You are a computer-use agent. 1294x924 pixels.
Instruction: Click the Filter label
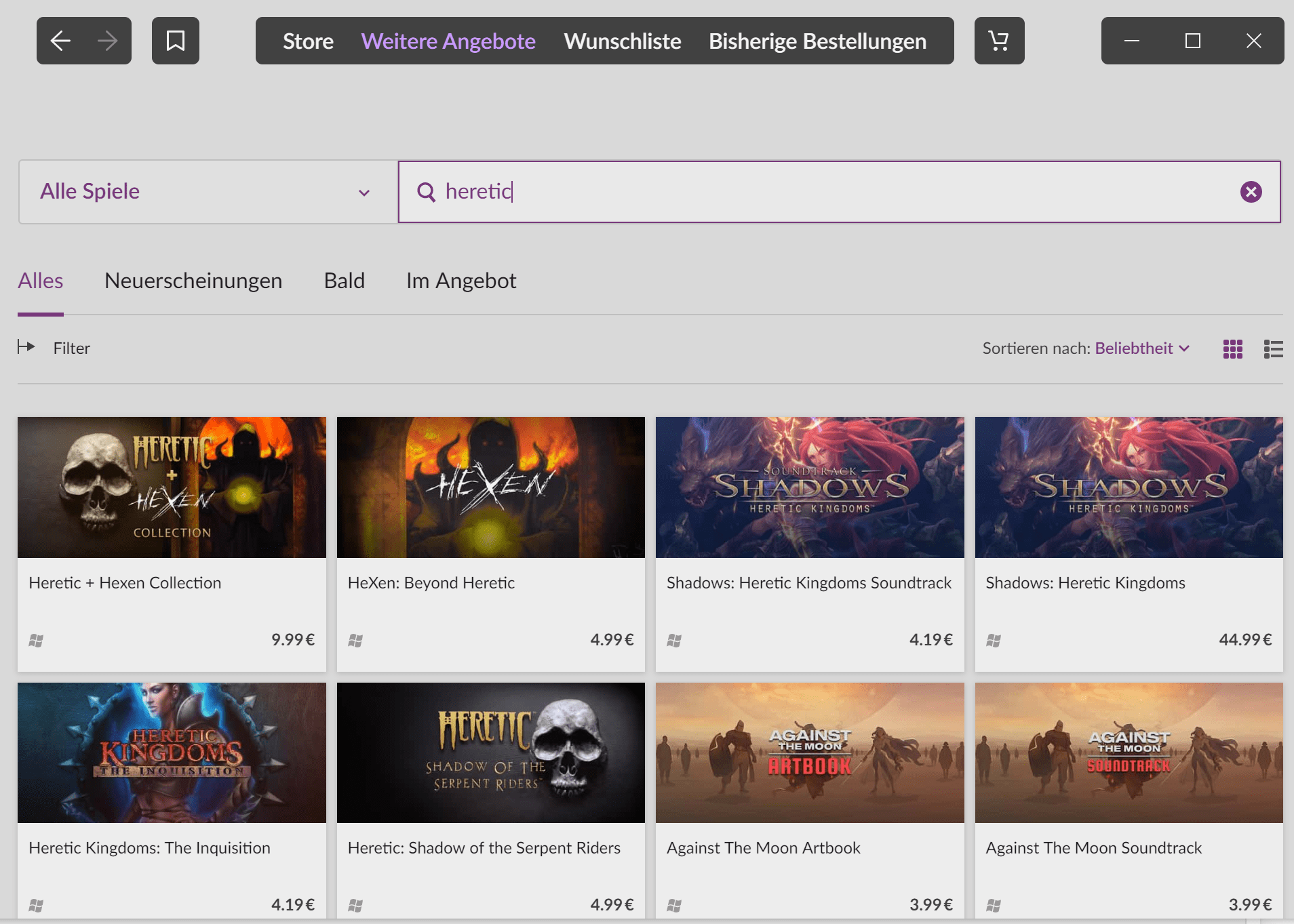71,348
